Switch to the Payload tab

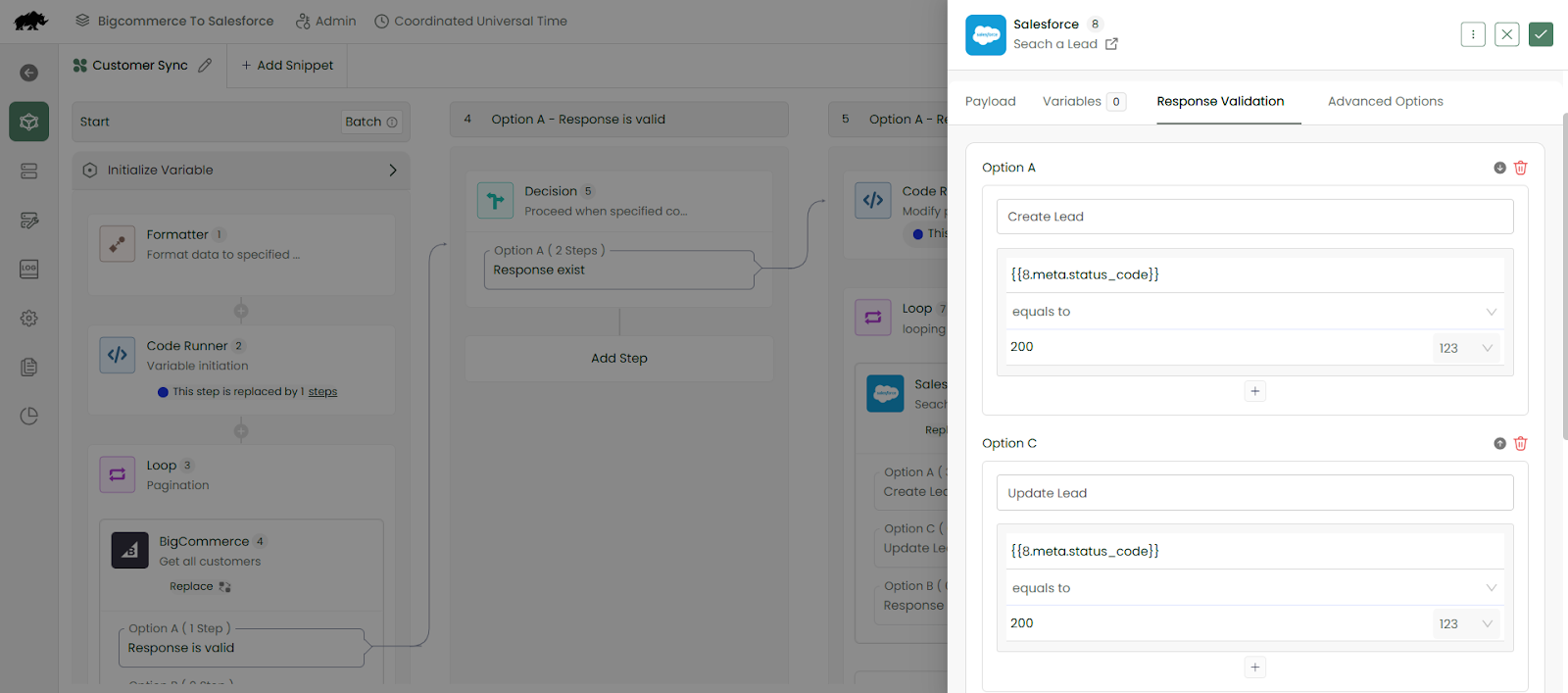point(990,102)
